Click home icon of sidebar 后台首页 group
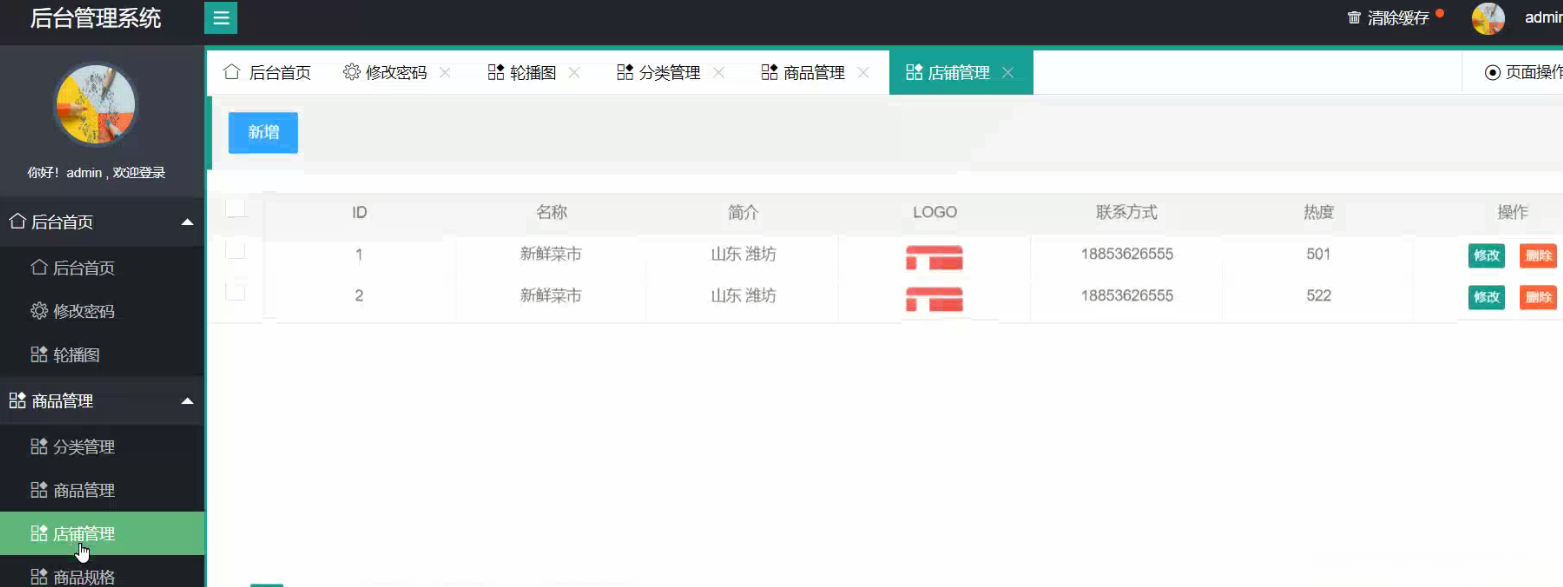The height and width of the screenshot is (587, 1563). (x=17, y=221)
